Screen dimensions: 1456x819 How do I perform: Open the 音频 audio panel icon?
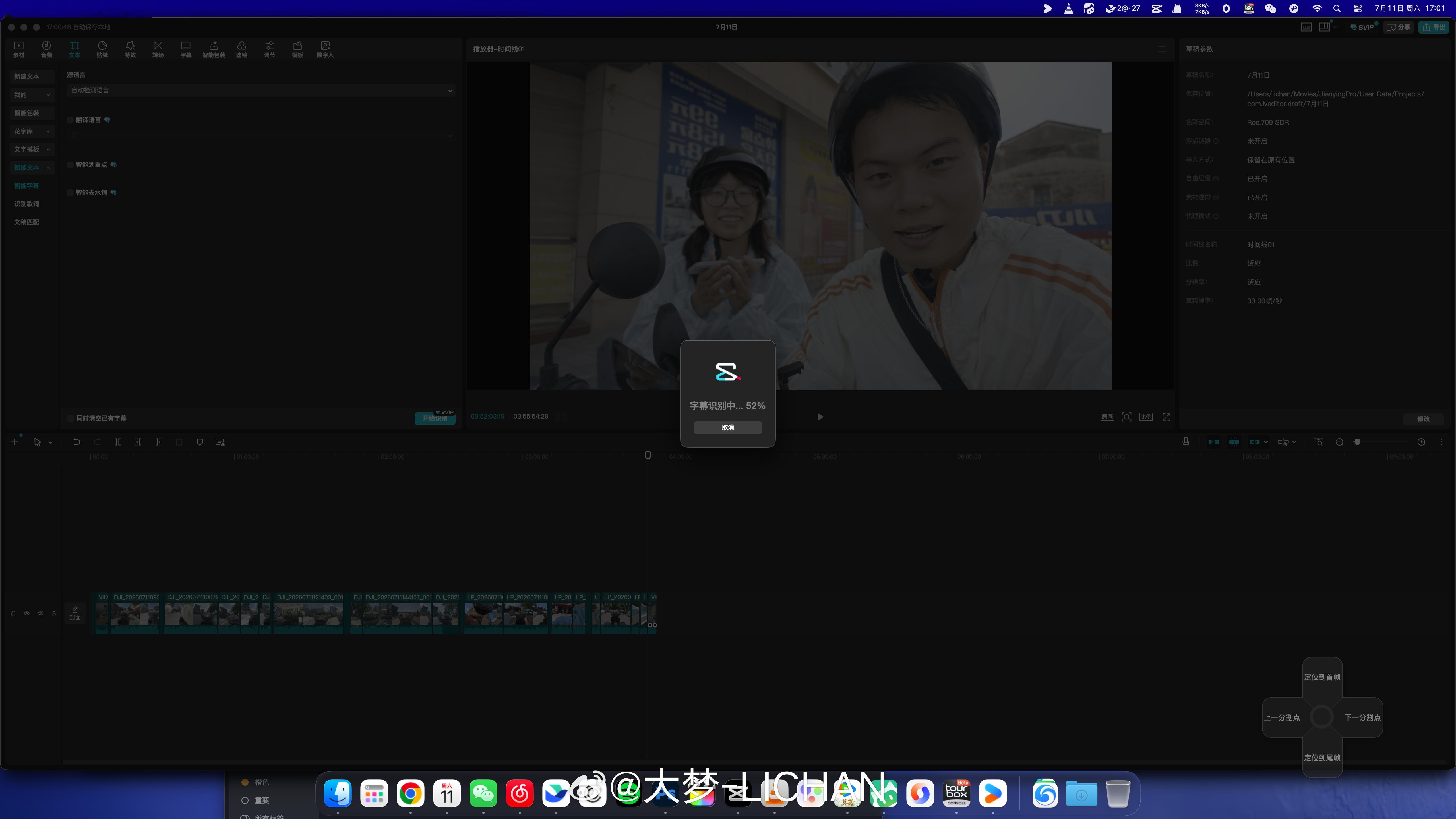click(46, 49)
